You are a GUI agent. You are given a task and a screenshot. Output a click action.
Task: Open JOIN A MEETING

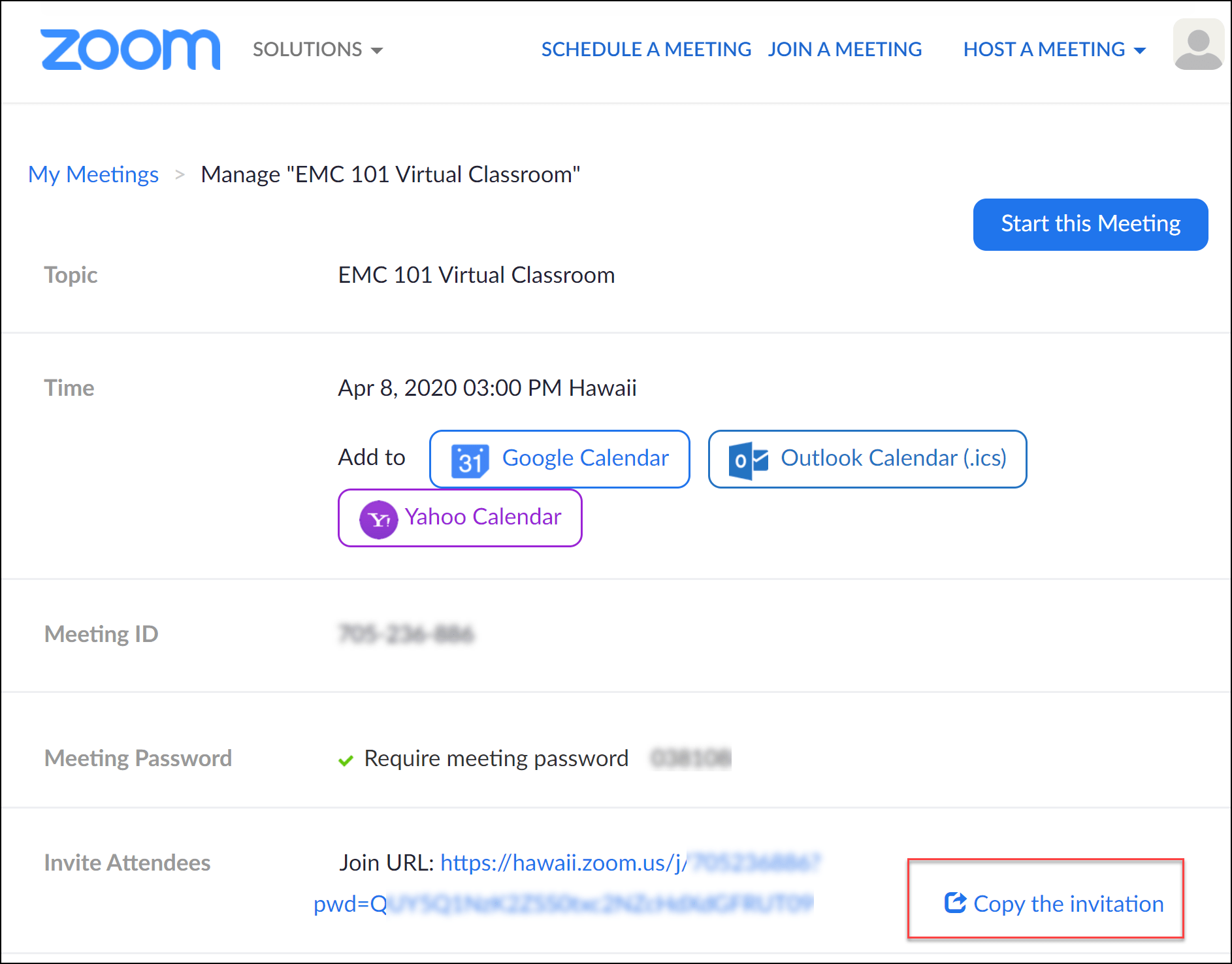845,49
